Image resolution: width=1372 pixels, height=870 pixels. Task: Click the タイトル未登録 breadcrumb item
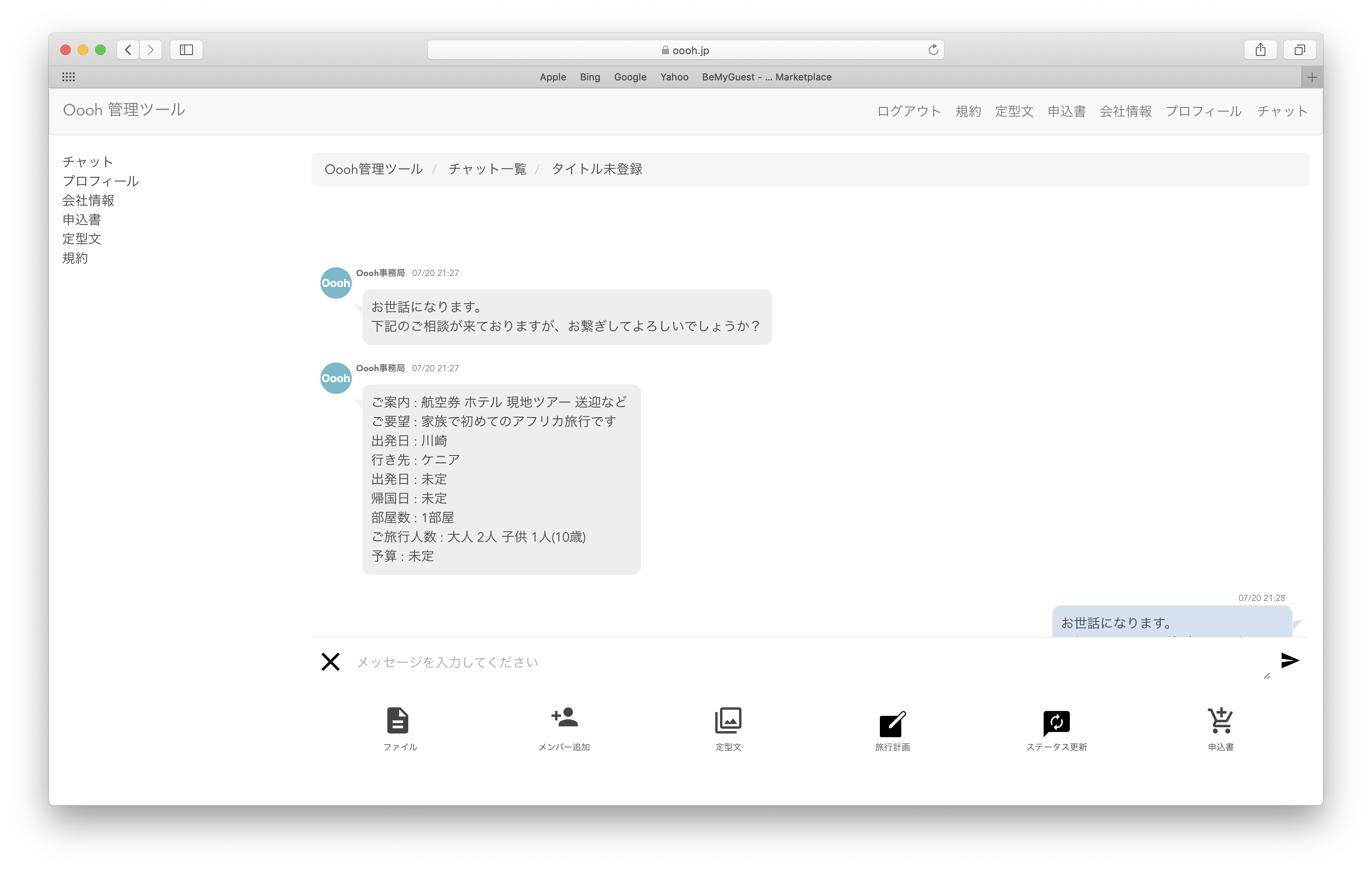[x=597, y=169]
